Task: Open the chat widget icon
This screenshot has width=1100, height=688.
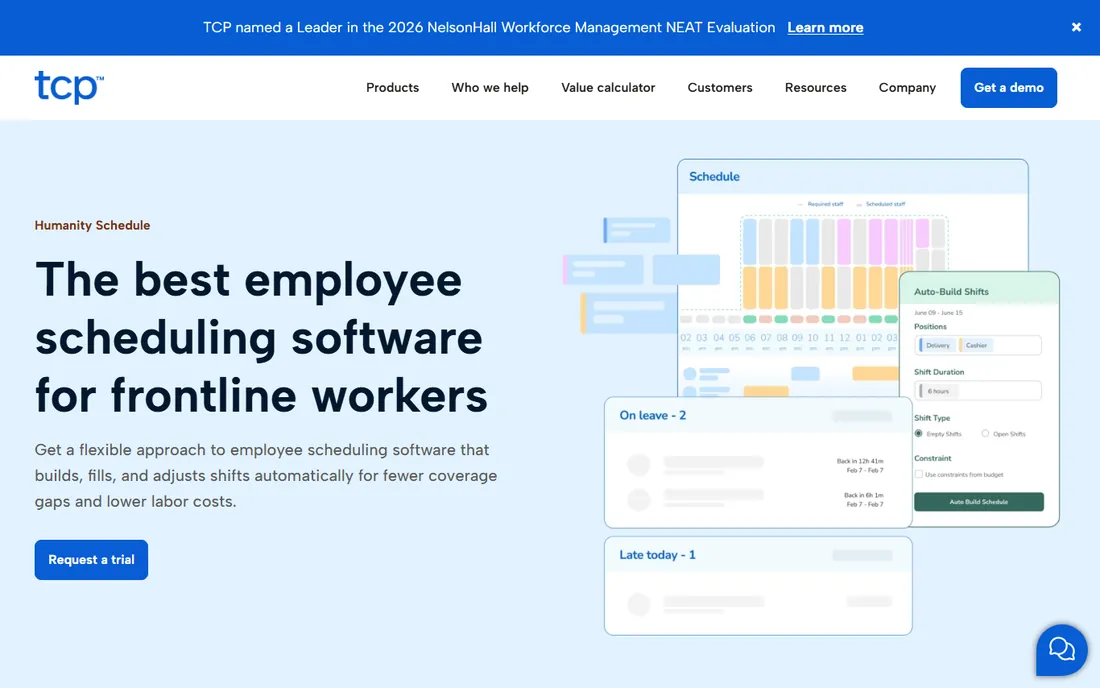Action: point(1061,650)
